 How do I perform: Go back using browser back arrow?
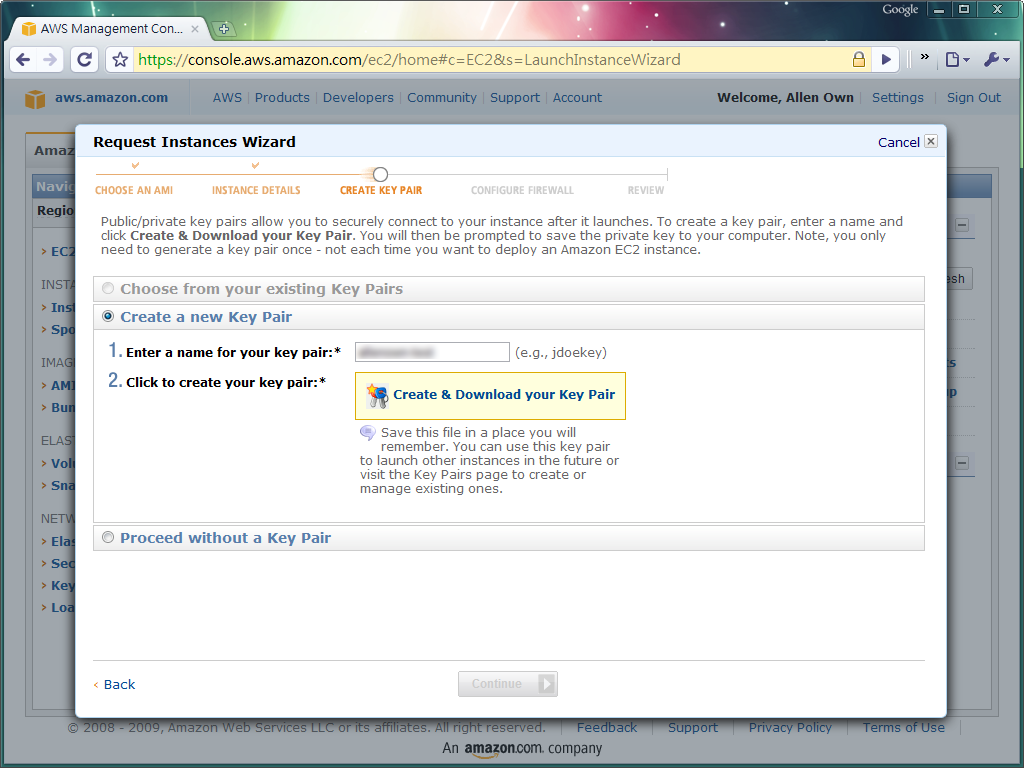(23, 60)
